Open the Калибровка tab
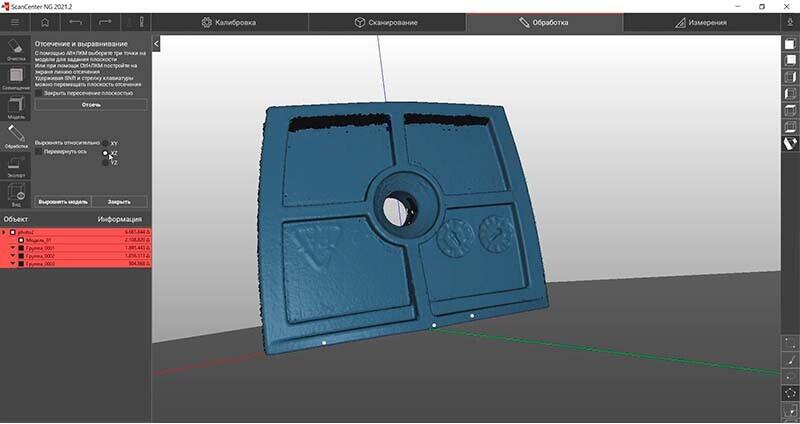Viewport: 800px width, 424px height. pyautogui.click(x=230, y=22)
